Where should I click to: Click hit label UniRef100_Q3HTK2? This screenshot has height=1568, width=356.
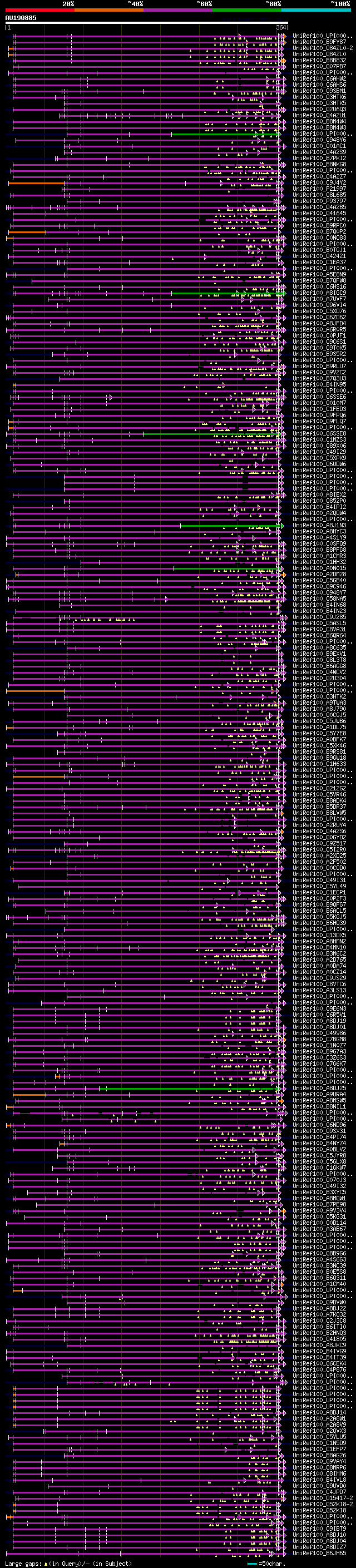(x=319, y=697)
